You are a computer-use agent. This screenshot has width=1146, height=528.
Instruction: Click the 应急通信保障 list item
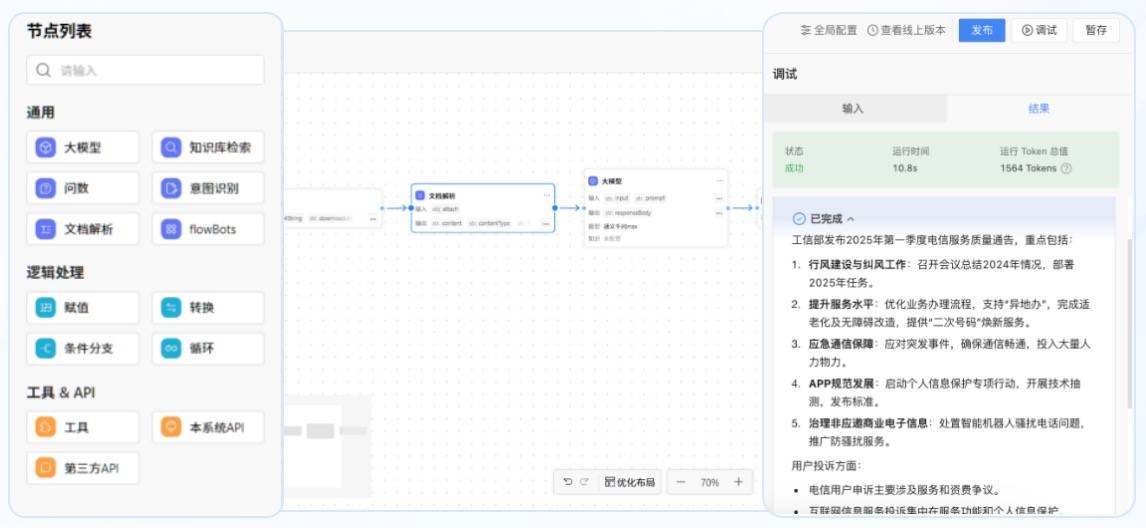pyautogui.click(x=942, y=352)
